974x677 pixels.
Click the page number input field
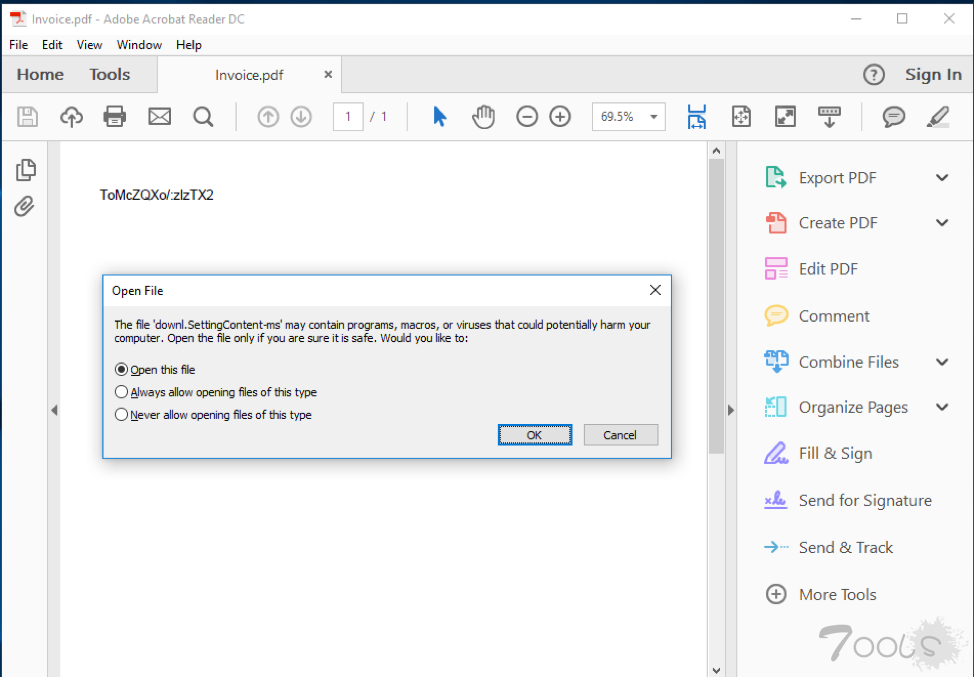click(x=348, y=117)
